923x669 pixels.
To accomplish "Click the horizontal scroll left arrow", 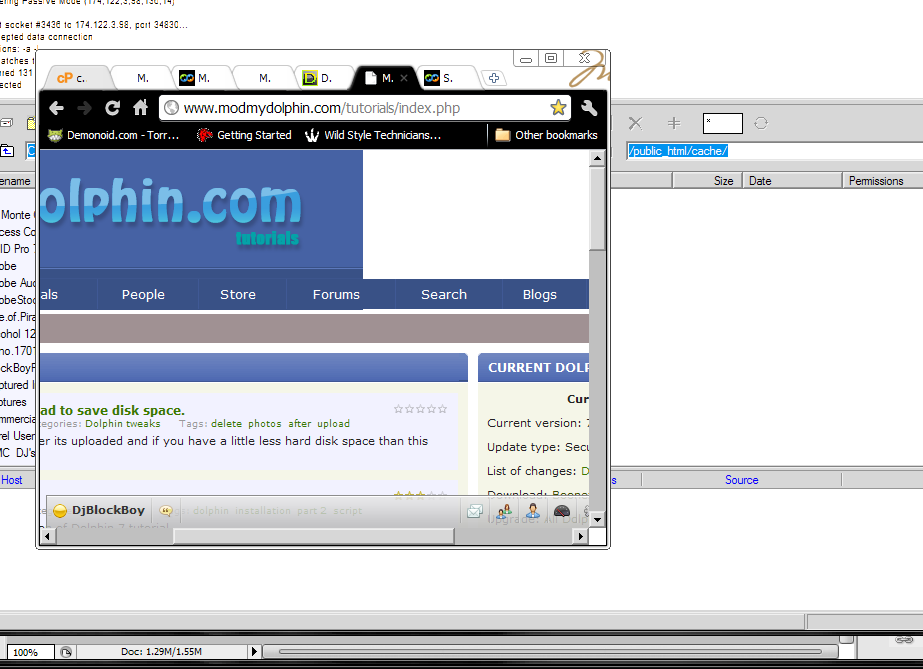I will [47, 536].
